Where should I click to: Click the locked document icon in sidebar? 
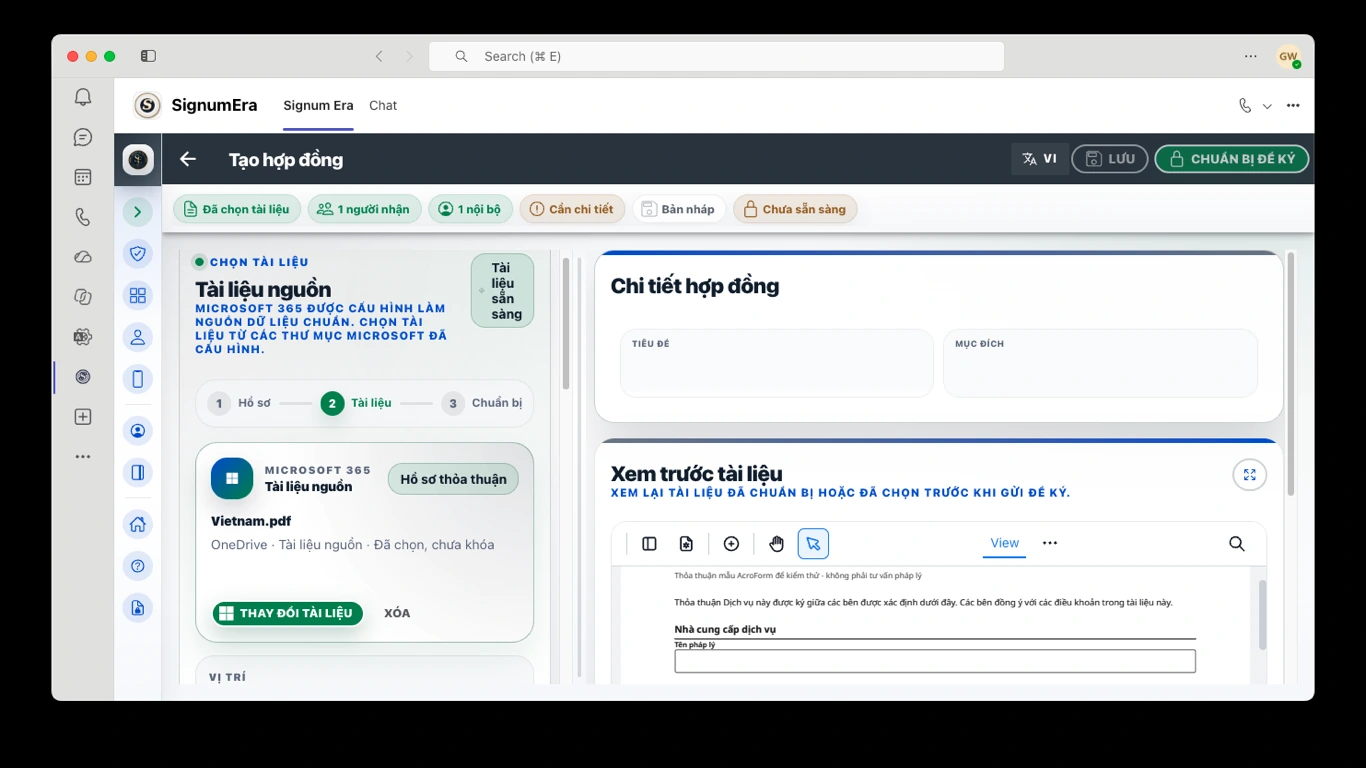(x=138, y=607)
